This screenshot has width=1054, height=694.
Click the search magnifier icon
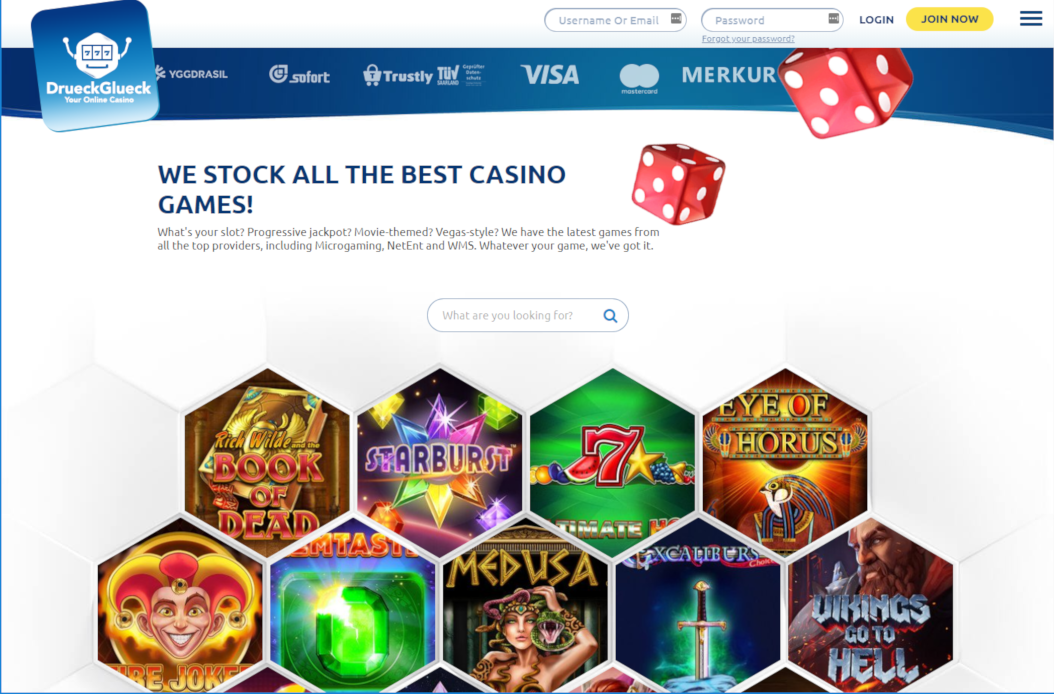point(610,315)
